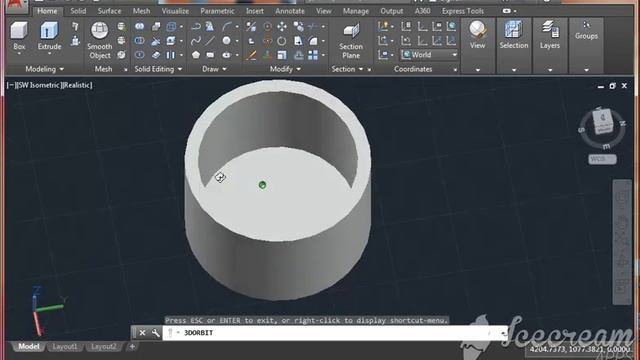Open the Layers panel button
The width and height of the screenshot is (640, 360).
pos(550,36)
